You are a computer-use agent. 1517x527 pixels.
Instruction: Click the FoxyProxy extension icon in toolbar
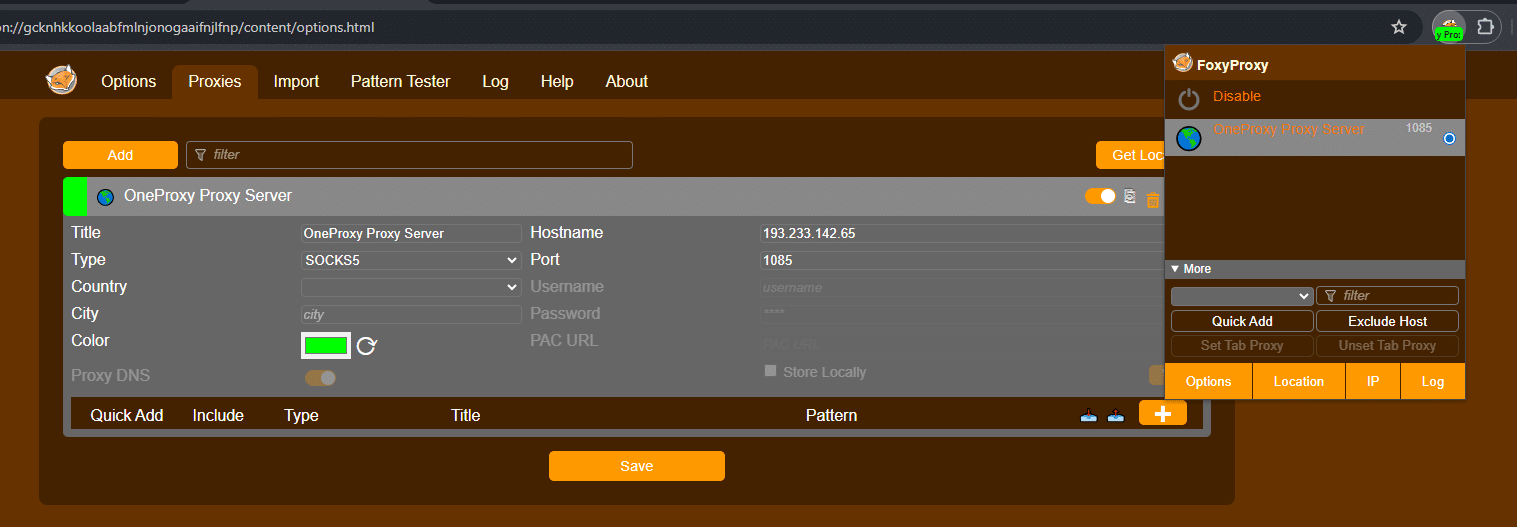[x=1448, y=27]
